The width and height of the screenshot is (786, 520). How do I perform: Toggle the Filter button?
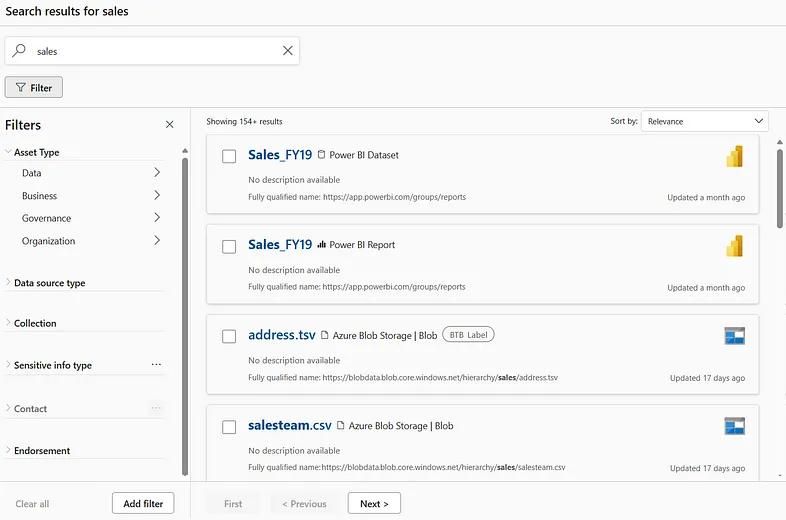click(34, 87)
